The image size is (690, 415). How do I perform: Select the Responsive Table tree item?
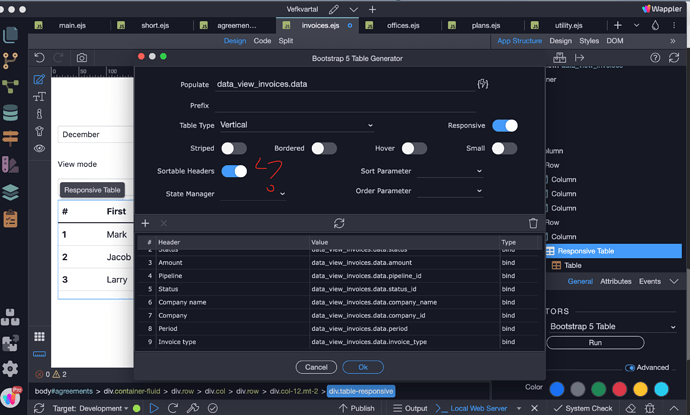point(613,251)
